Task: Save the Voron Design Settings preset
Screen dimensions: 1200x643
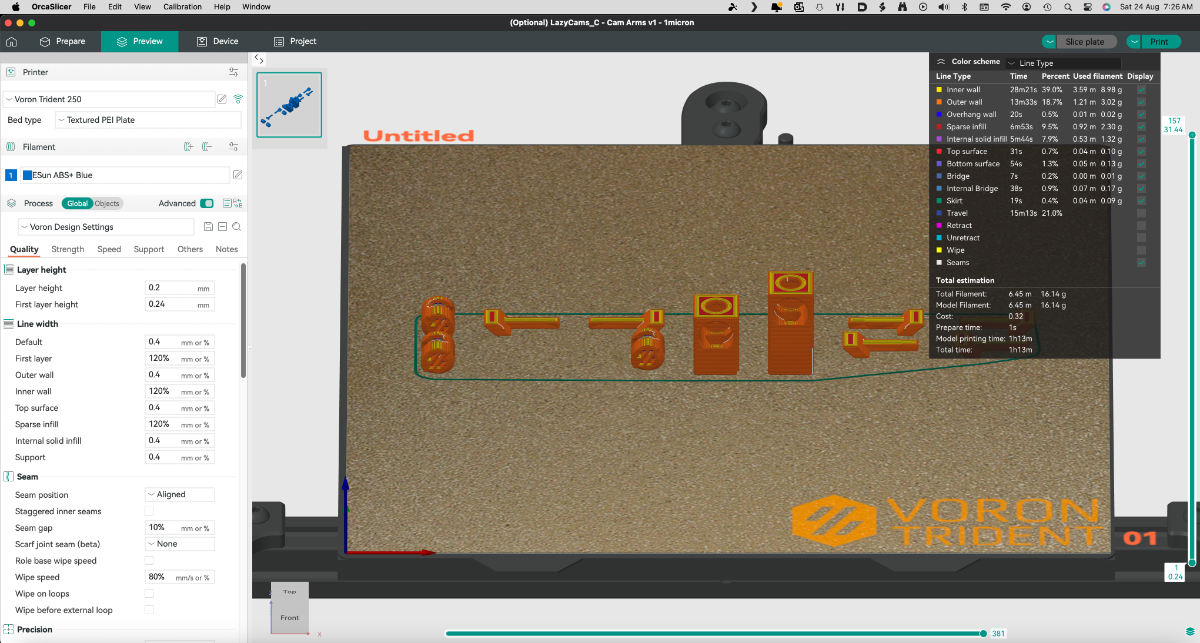Action: tap(208, 227)
